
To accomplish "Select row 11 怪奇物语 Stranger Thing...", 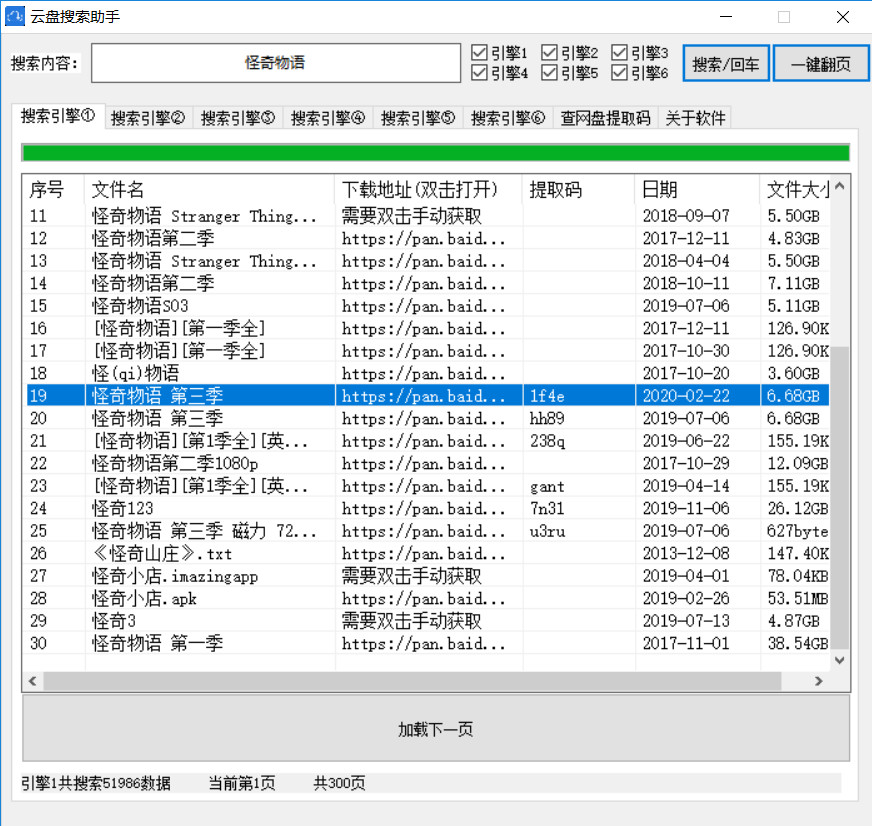I will coord(428,216).
